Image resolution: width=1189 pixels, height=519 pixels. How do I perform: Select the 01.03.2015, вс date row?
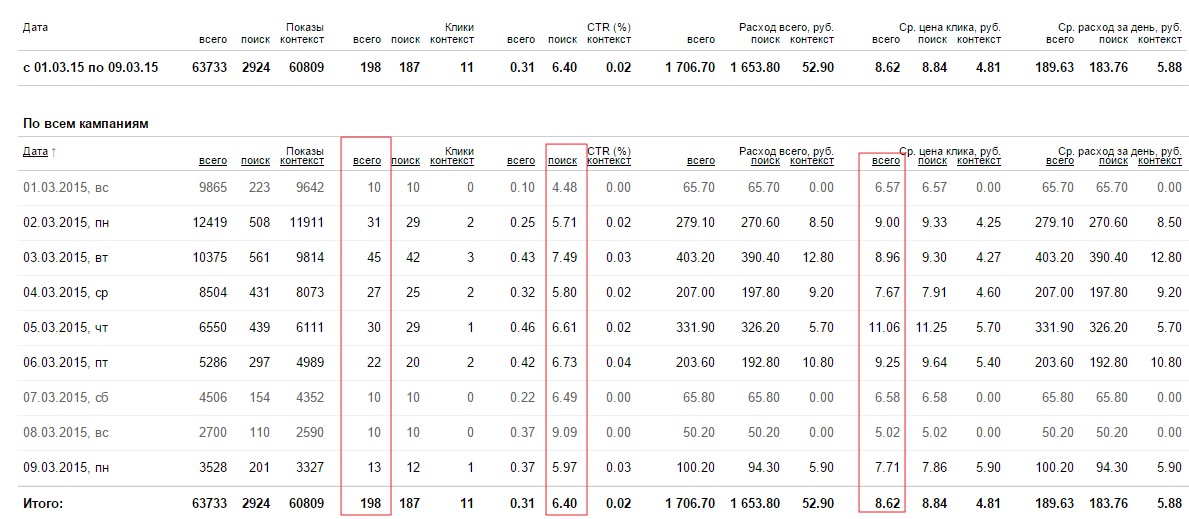(66, 187)
